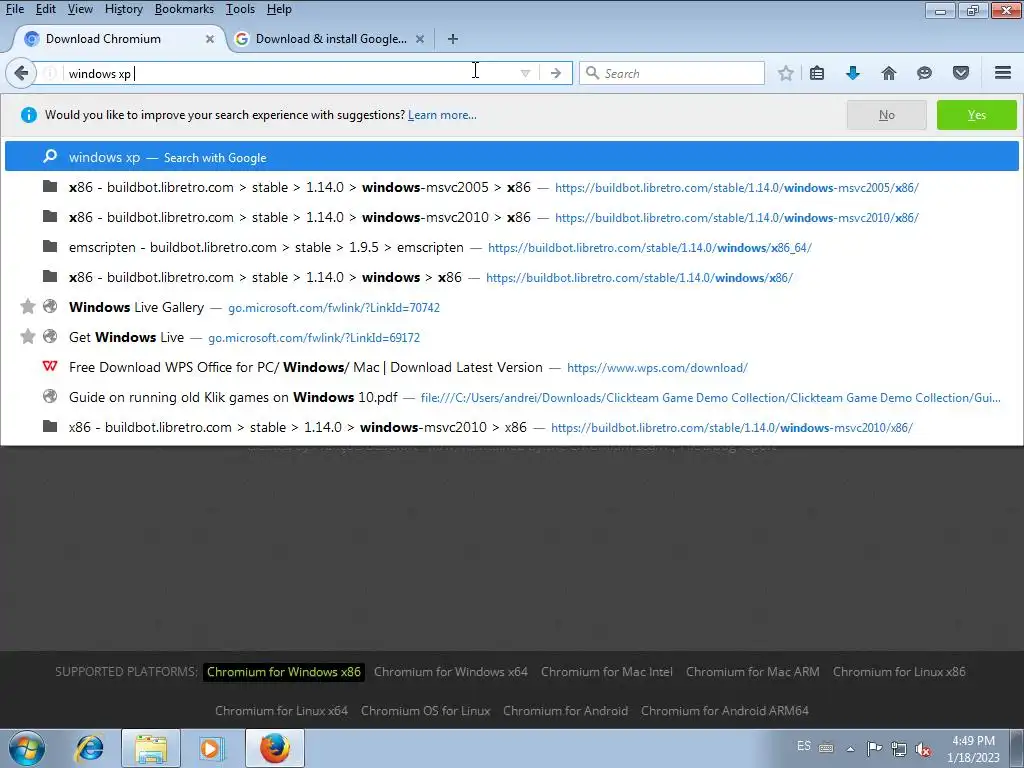
Task: Click the star icon beside Get Windows Live
Action: coord(27,336)
